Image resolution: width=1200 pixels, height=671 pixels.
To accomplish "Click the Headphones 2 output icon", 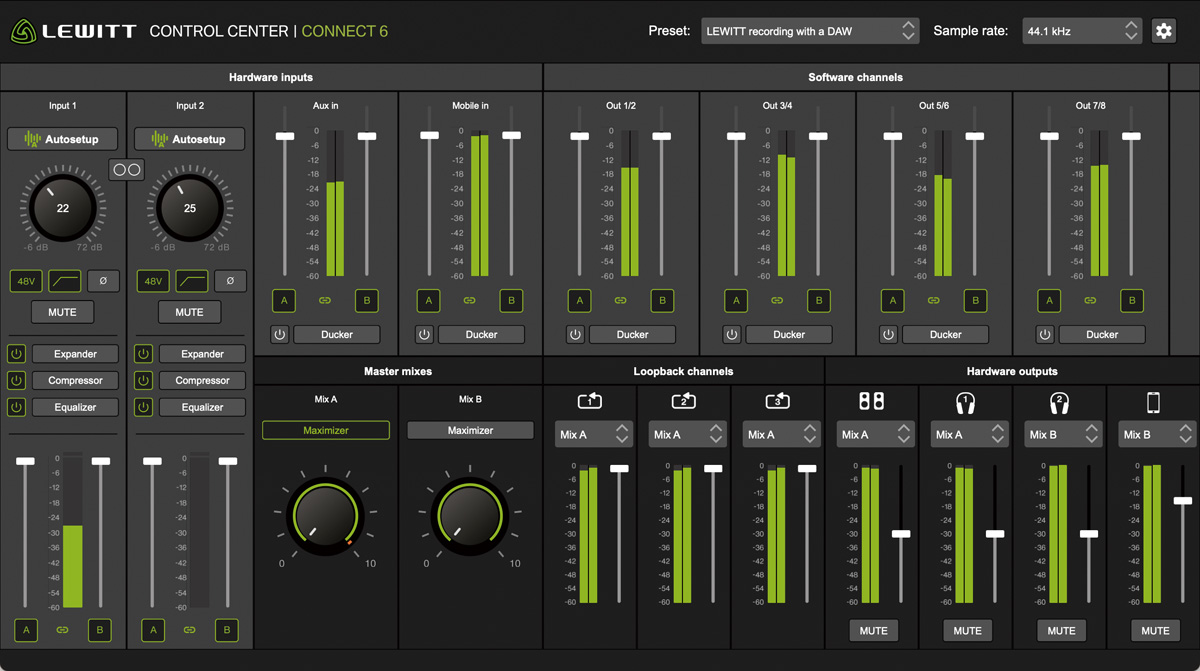I will click(1059, 402).
